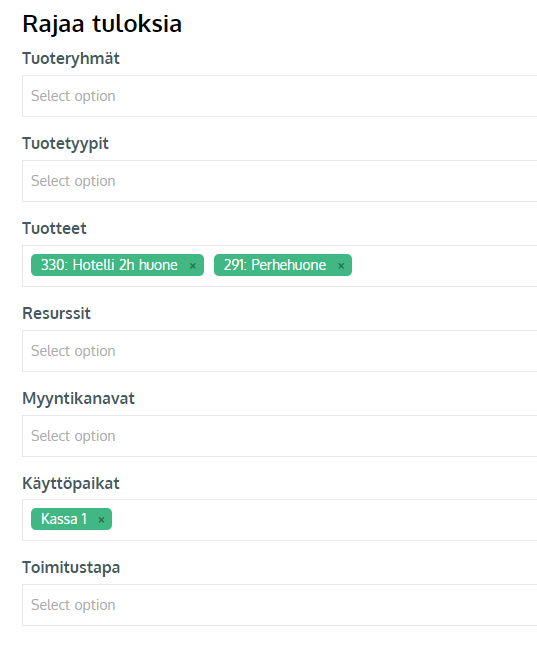Click the Tuotetyypit label

pyautogui.click(x=65, y=144)
